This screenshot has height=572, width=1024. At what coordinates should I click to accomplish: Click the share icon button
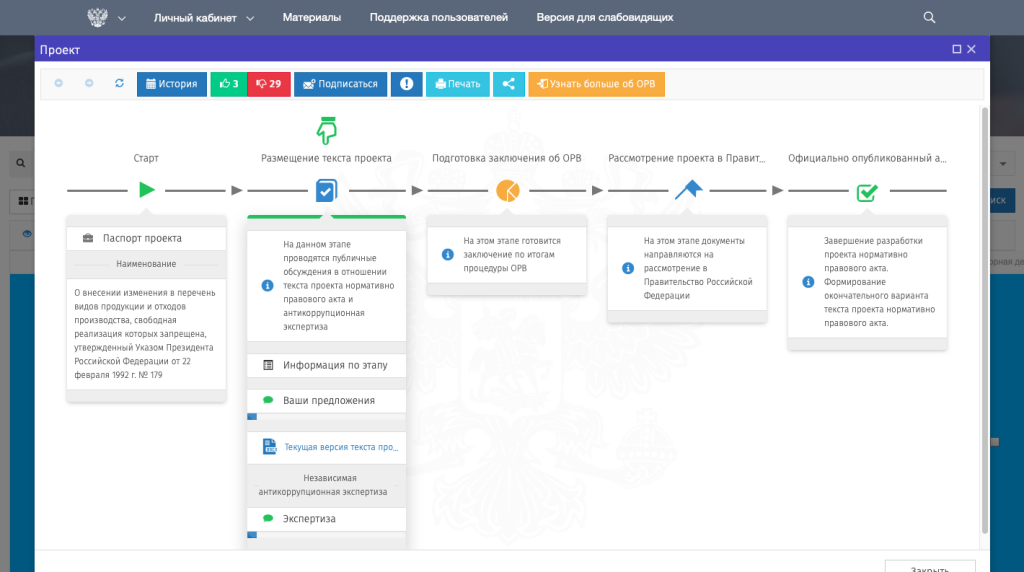tap(509, 84)
